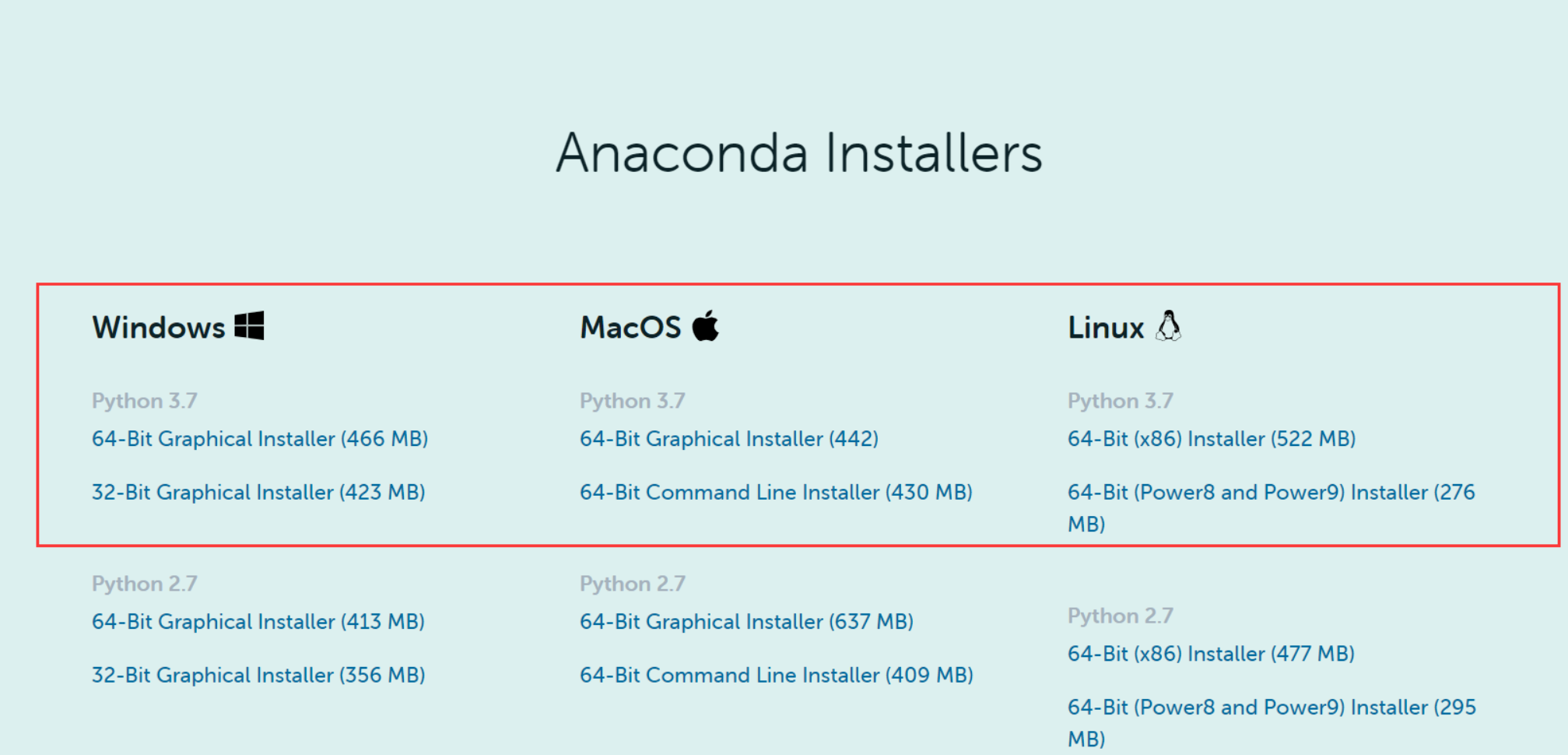Download Windows Python 2.7 32-Bit Graphical Installer (356 MB)
The image size is (1568, 755).
point(258,676)
